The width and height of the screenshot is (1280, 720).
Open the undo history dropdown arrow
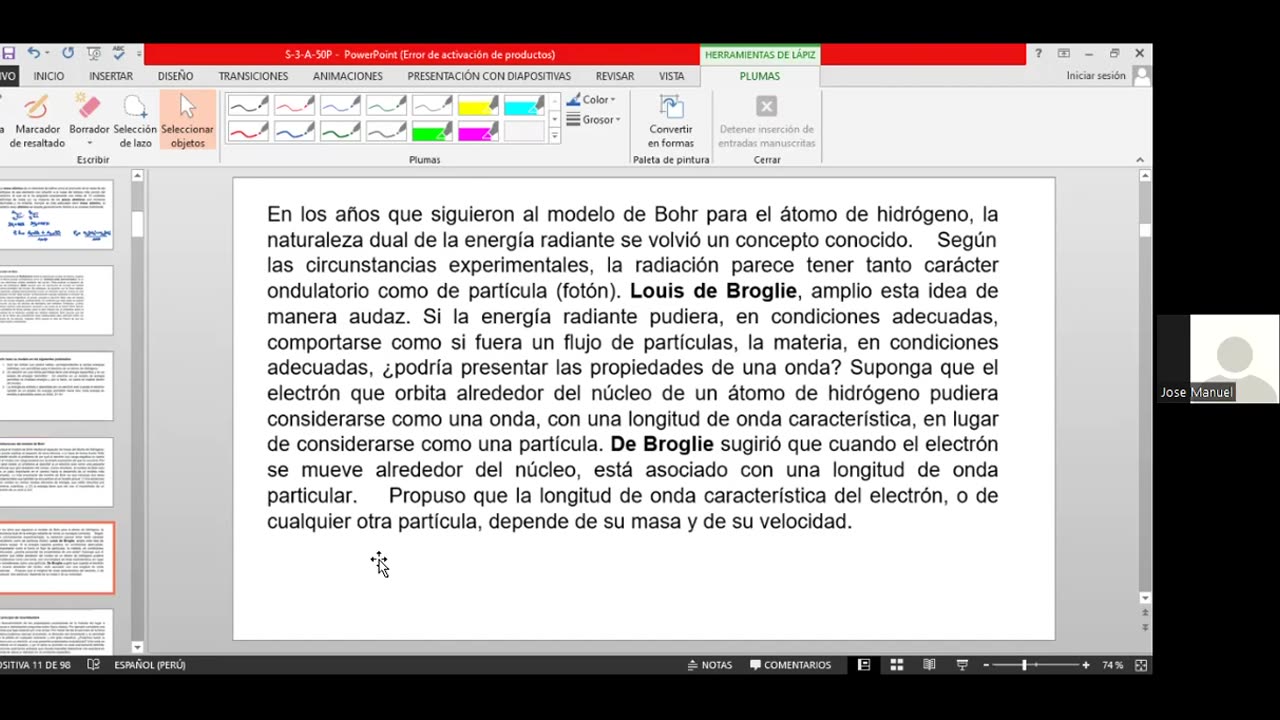pos(46,53)
